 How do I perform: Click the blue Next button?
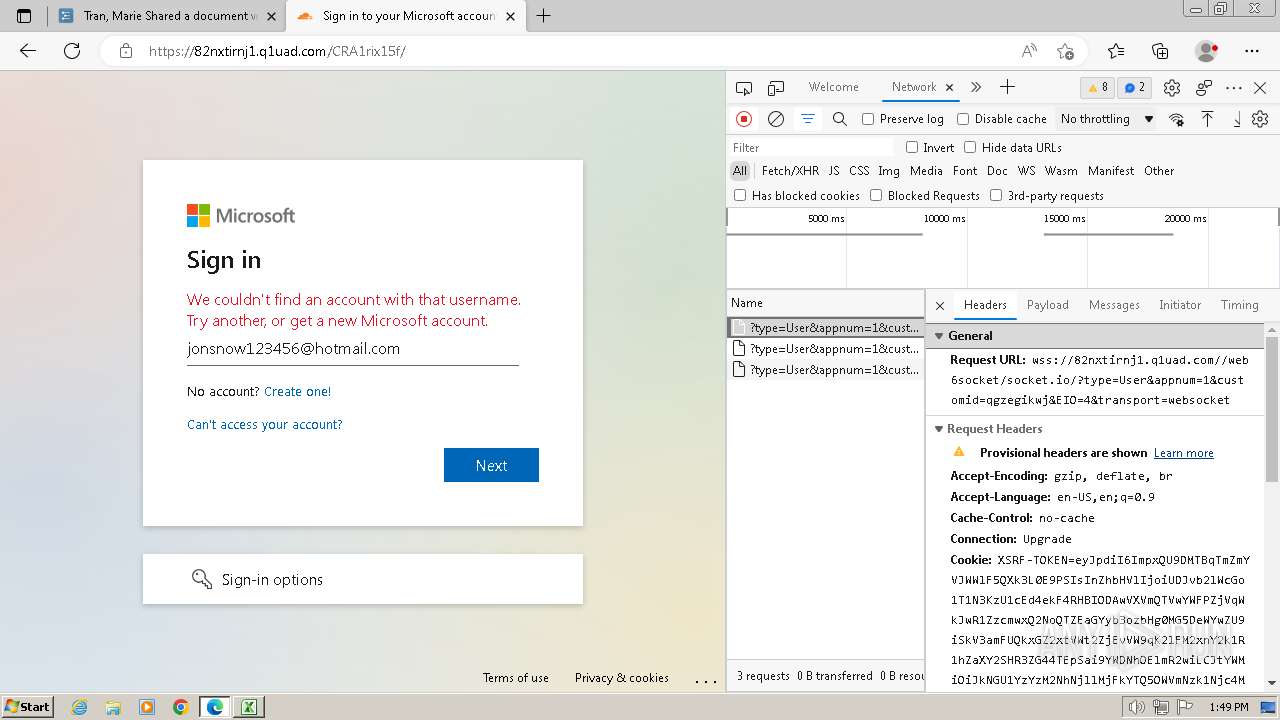tap(491, 465)
